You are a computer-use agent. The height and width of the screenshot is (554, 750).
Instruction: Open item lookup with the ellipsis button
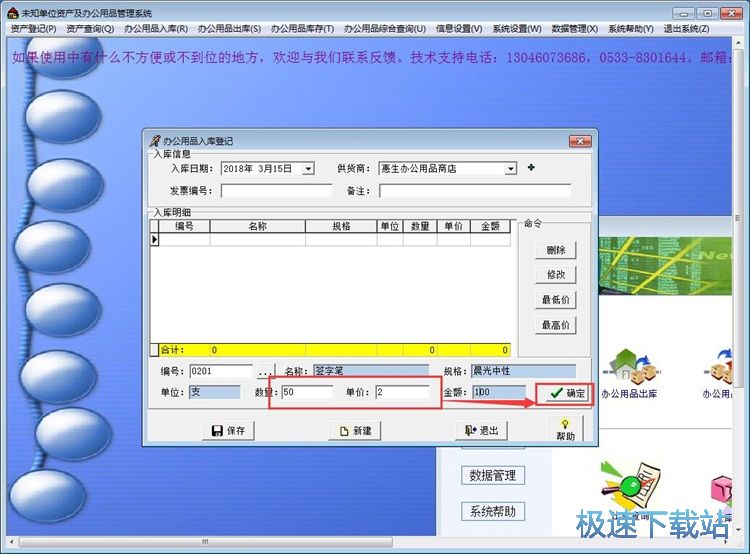[265, 371]
